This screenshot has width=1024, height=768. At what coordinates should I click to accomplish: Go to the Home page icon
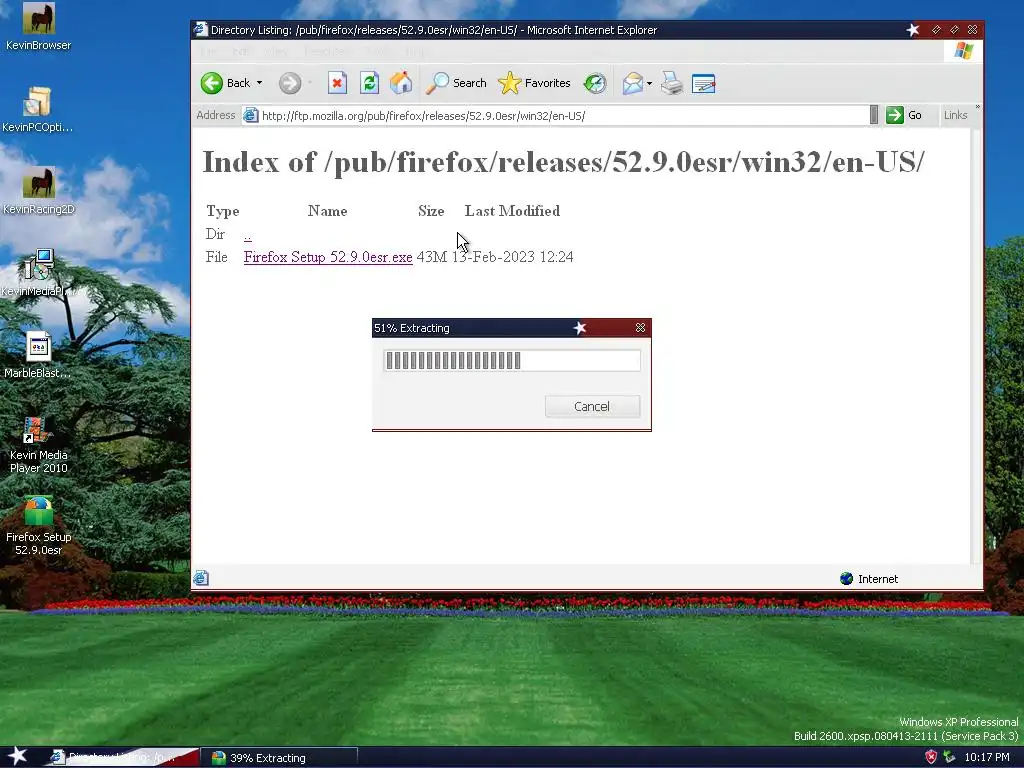(x=401, y=83)
